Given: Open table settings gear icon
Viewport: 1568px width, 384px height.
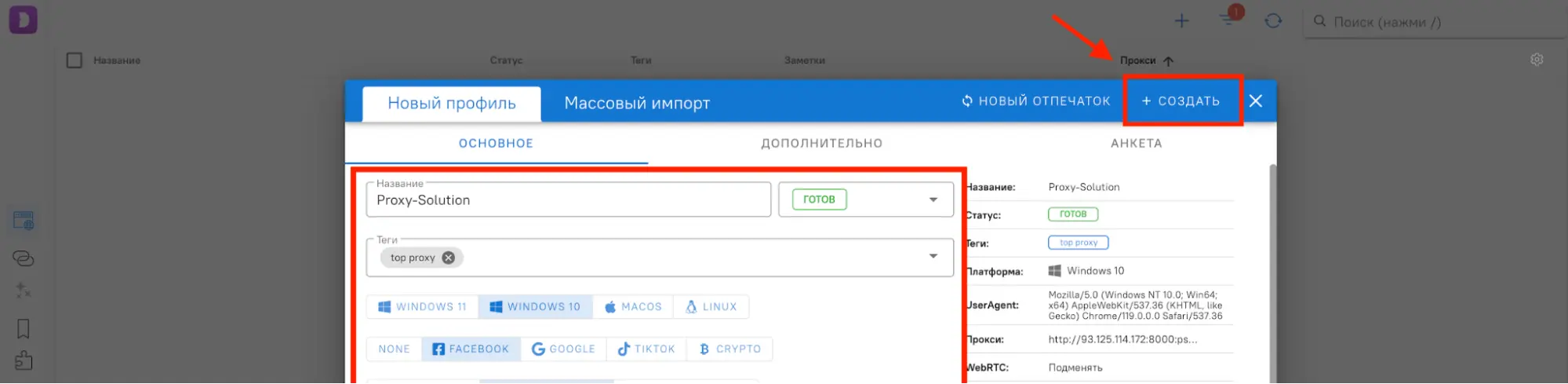Looking at the screenshot, I should click(x=1537, y=60).
